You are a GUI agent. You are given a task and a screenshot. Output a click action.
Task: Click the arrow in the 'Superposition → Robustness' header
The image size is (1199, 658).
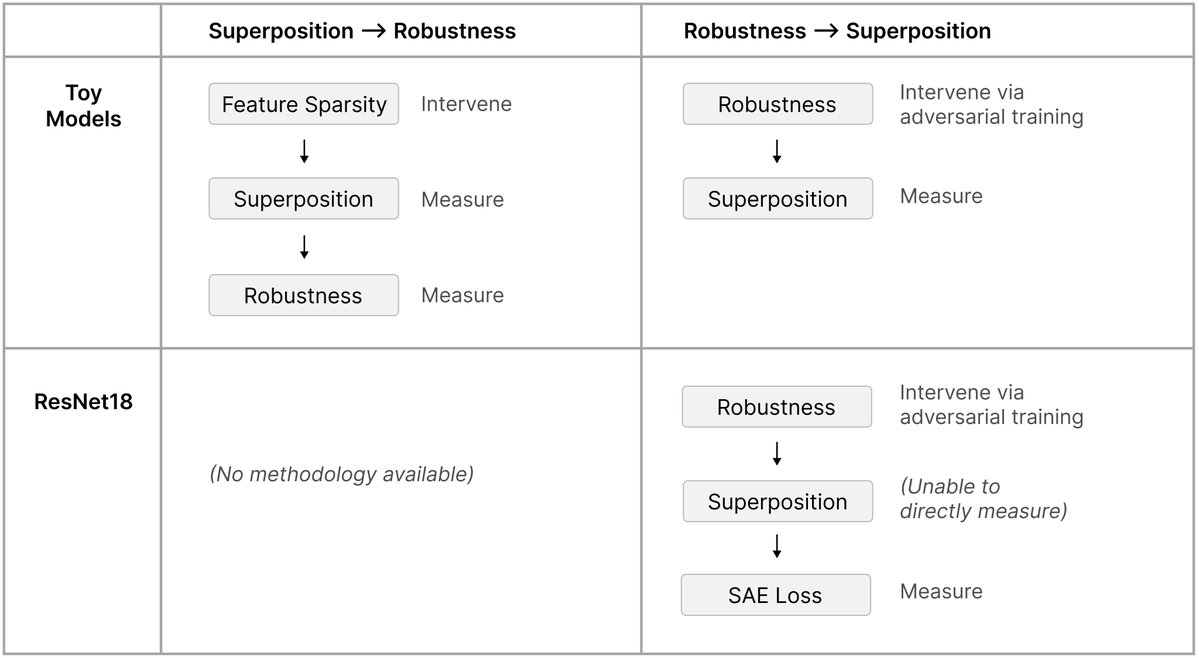point(373,31)
